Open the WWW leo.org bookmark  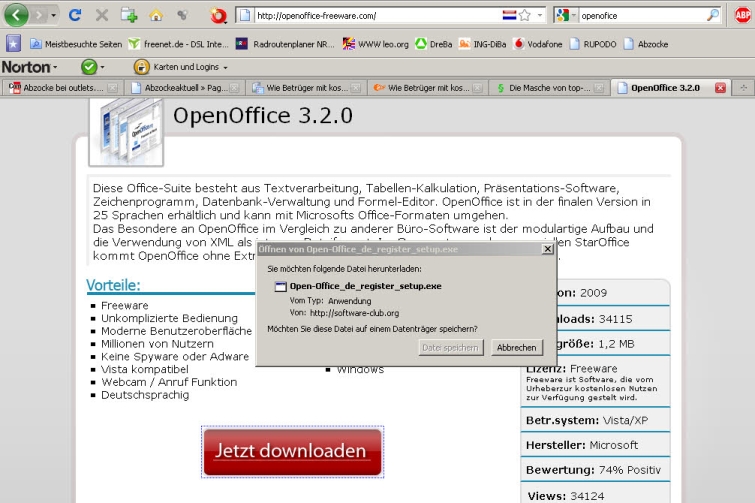point(376,44)
